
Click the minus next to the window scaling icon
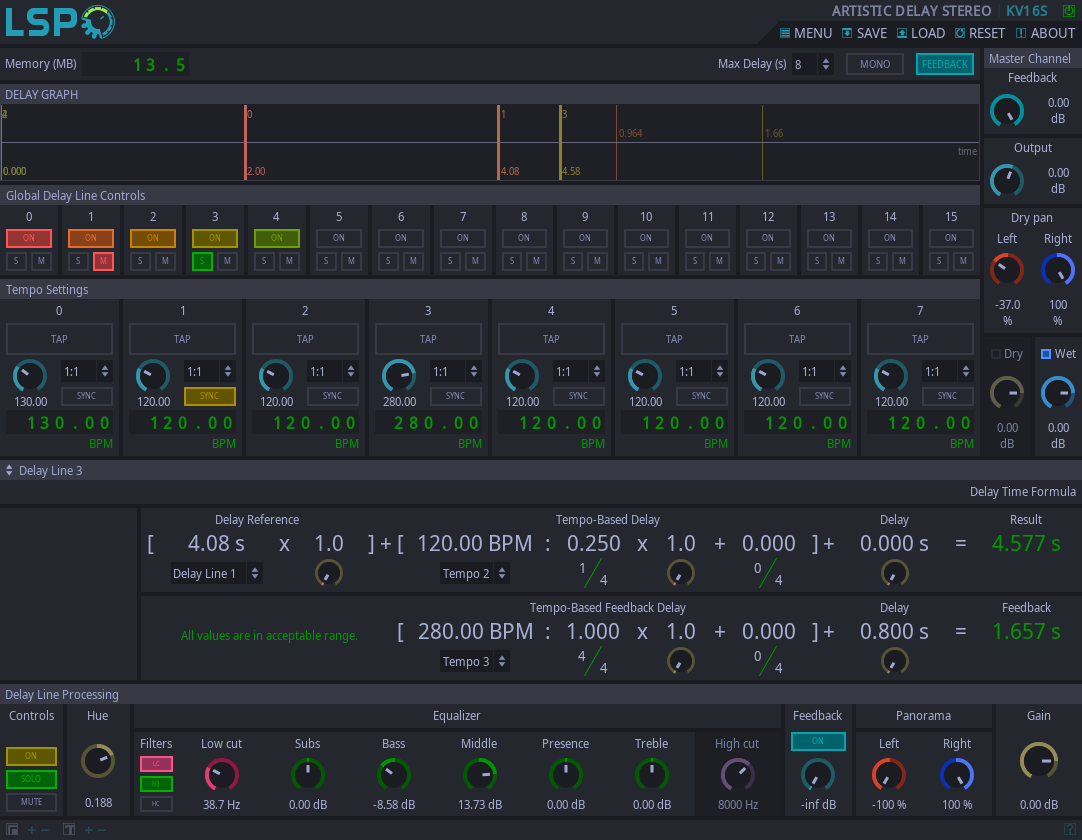45,830
